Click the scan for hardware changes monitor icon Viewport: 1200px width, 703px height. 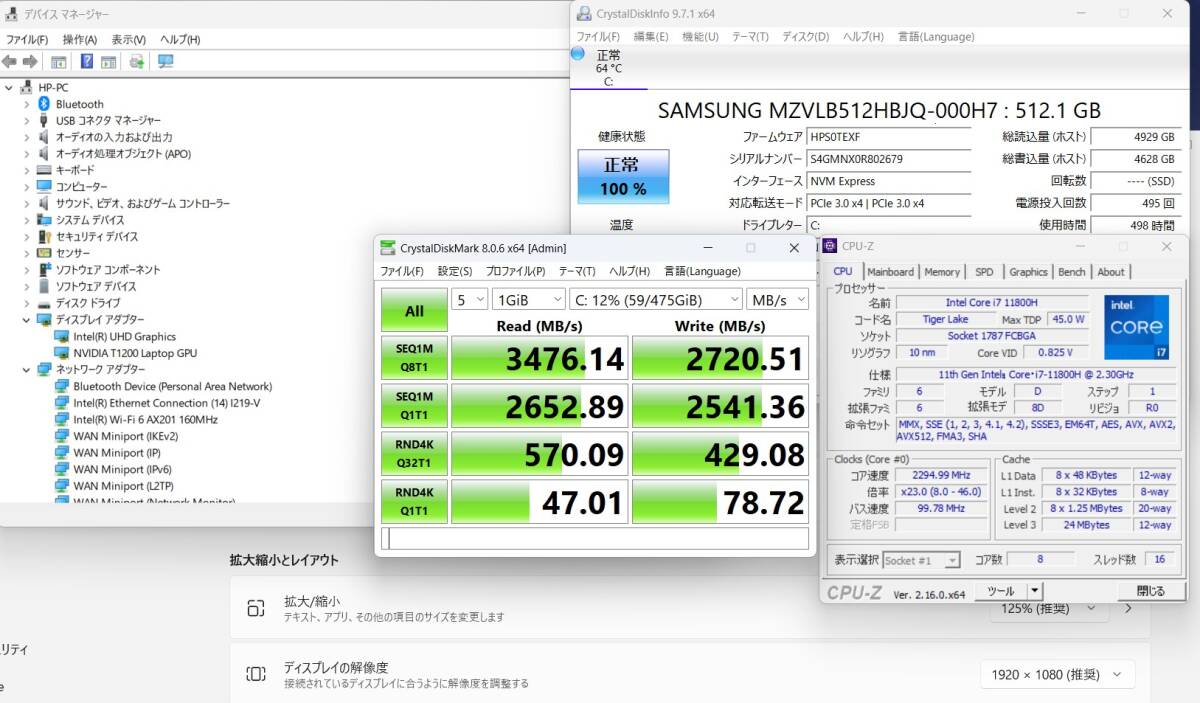166,62
